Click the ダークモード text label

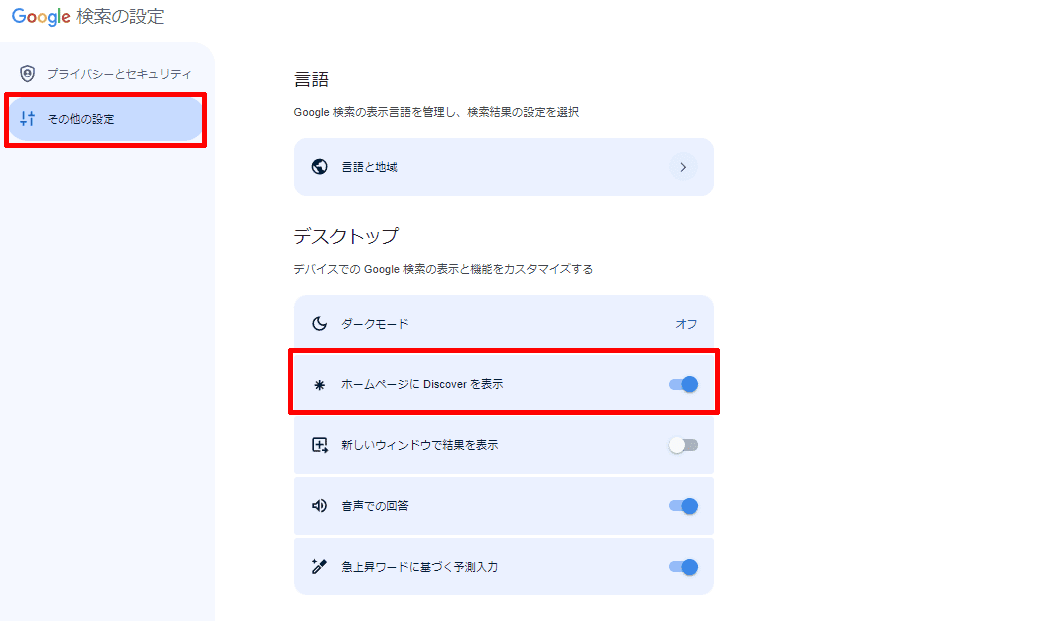375,324
